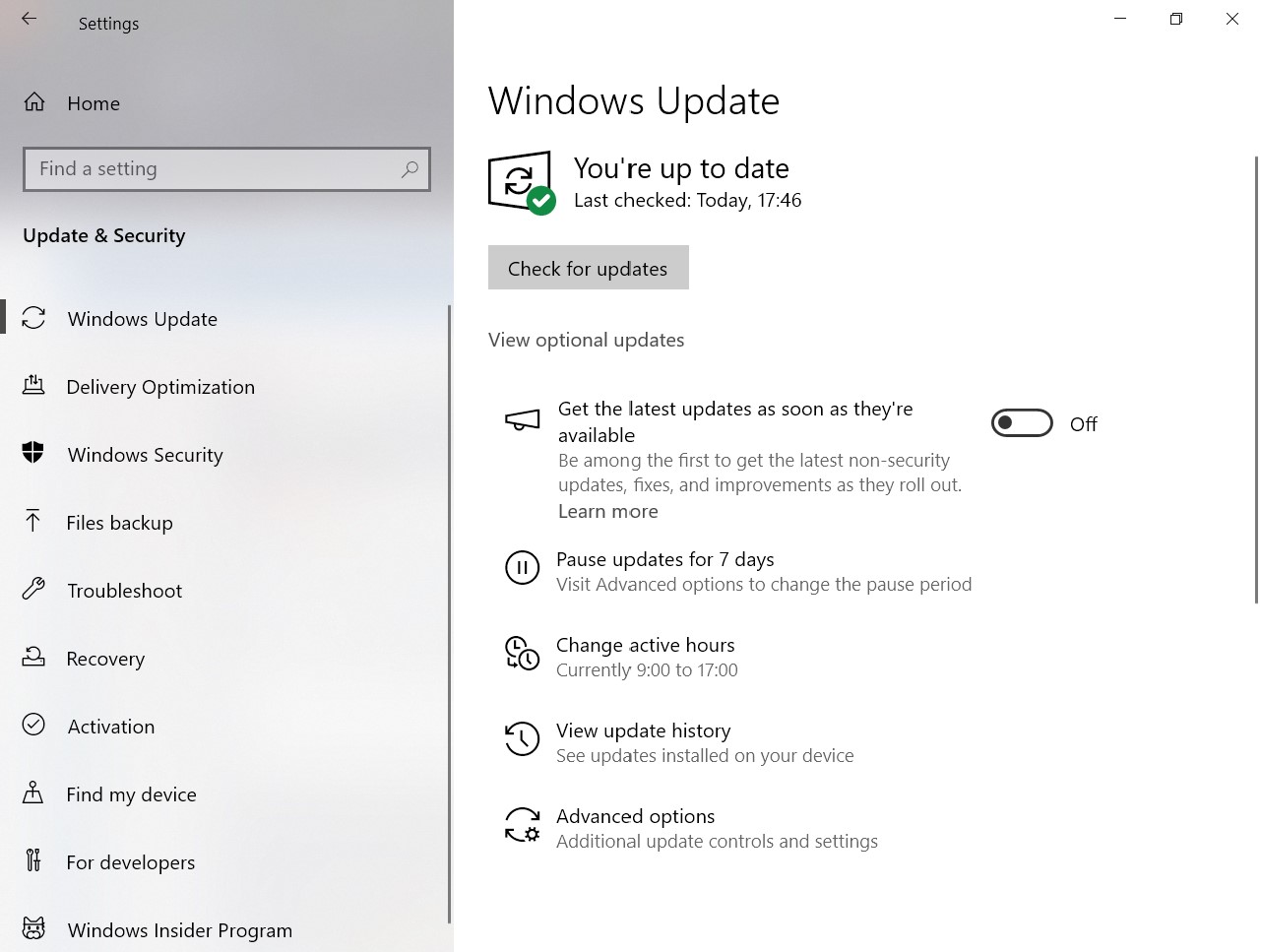
Task: Click "Additional update controls and settings" text
Action: [x=717, y=842]
